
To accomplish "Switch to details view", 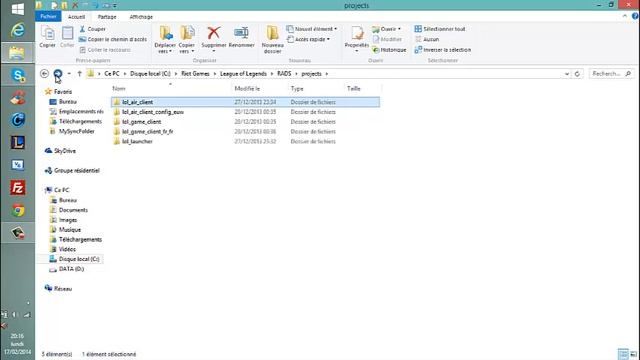I will click(x=623, y=354).
